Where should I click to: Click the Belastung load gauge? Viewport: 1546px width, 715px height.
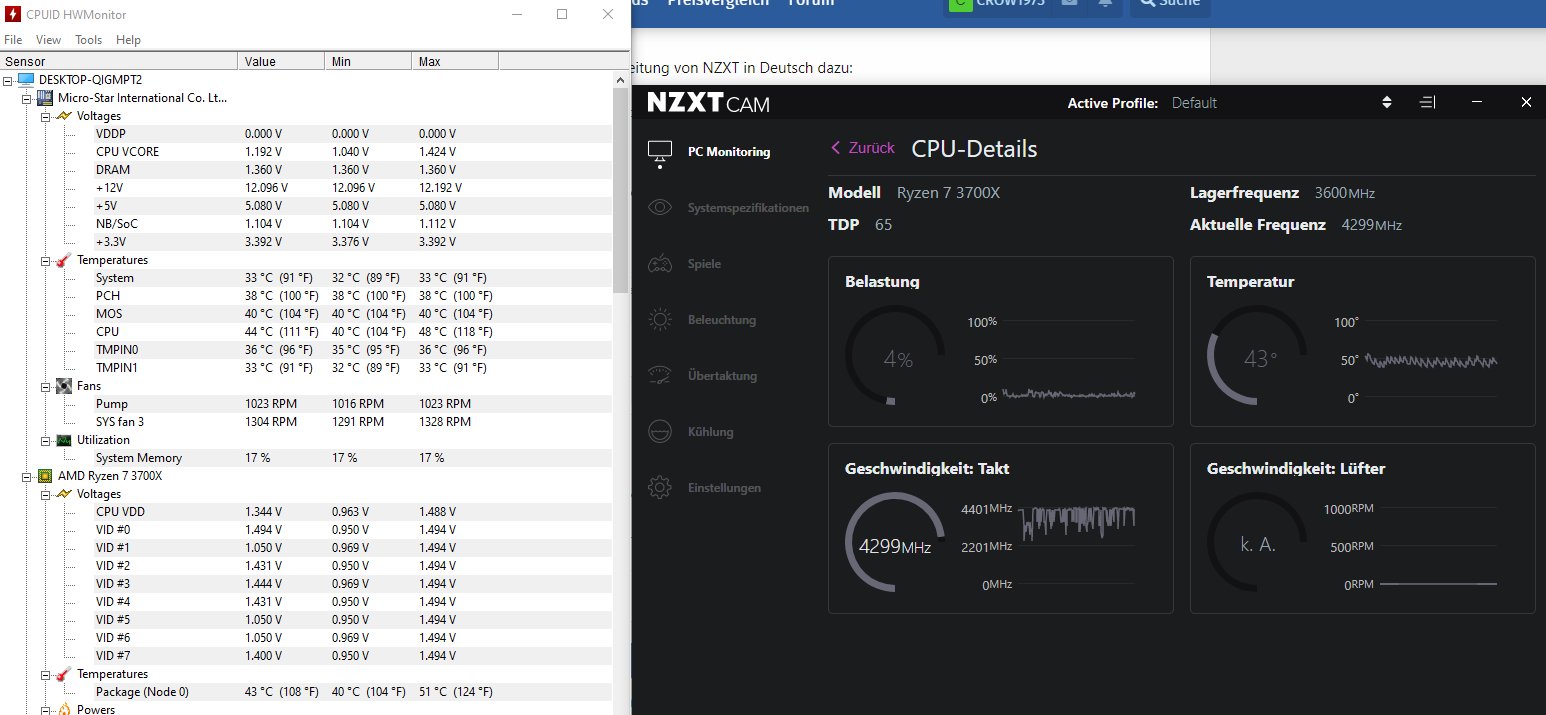[895, 355]
